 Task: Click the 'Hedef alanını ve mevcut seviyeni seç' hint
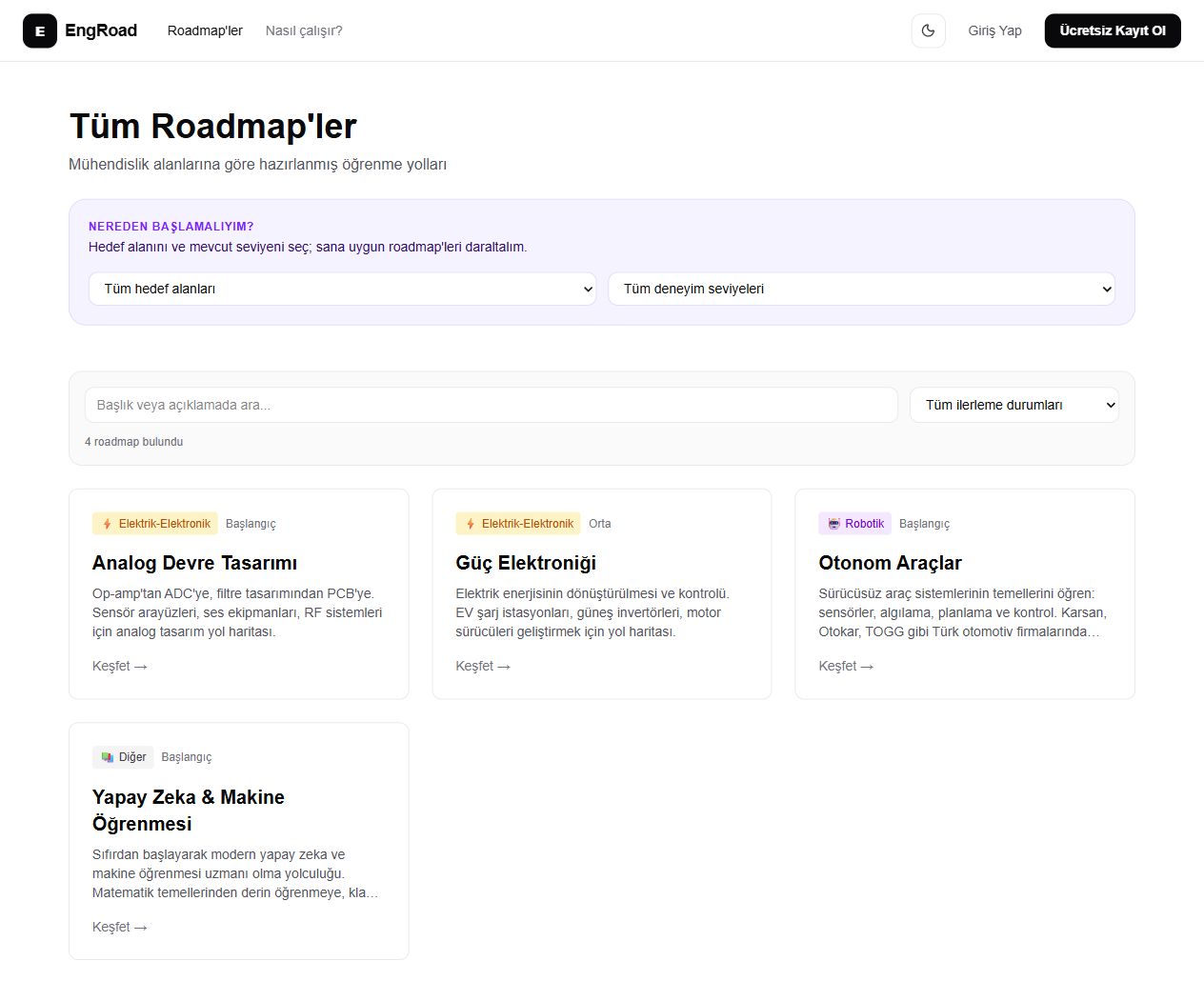(x=308, y=247)
